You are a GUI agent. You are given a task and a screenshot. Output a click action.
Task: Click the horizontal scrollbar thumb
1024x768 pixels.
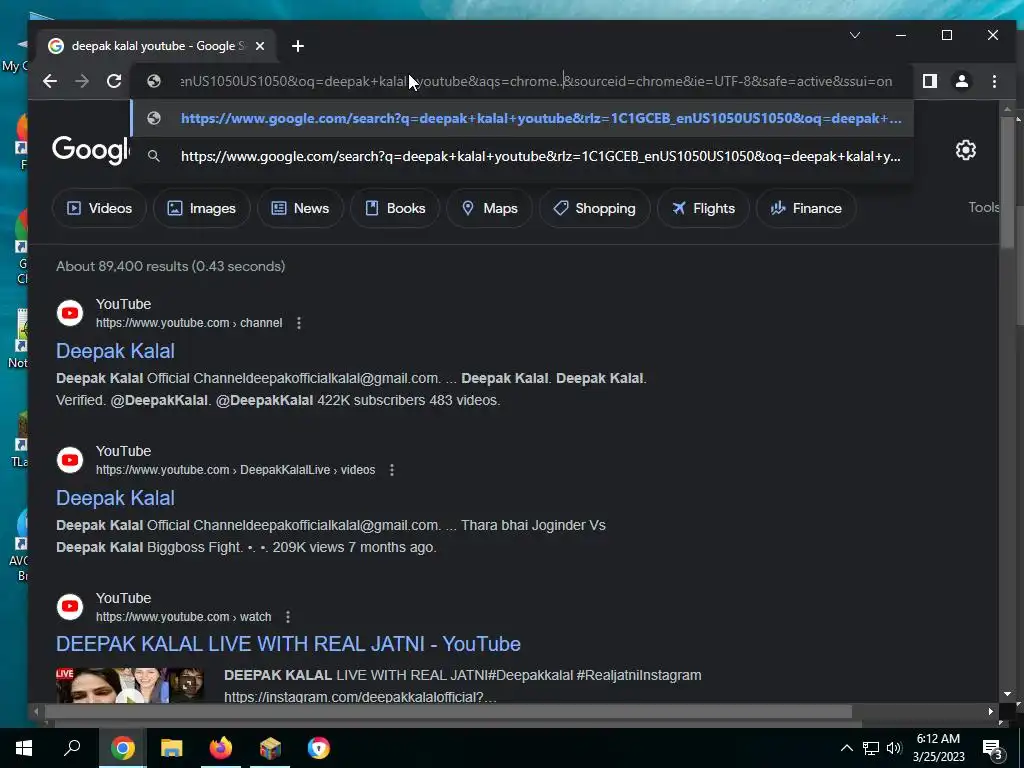(447, 711)
